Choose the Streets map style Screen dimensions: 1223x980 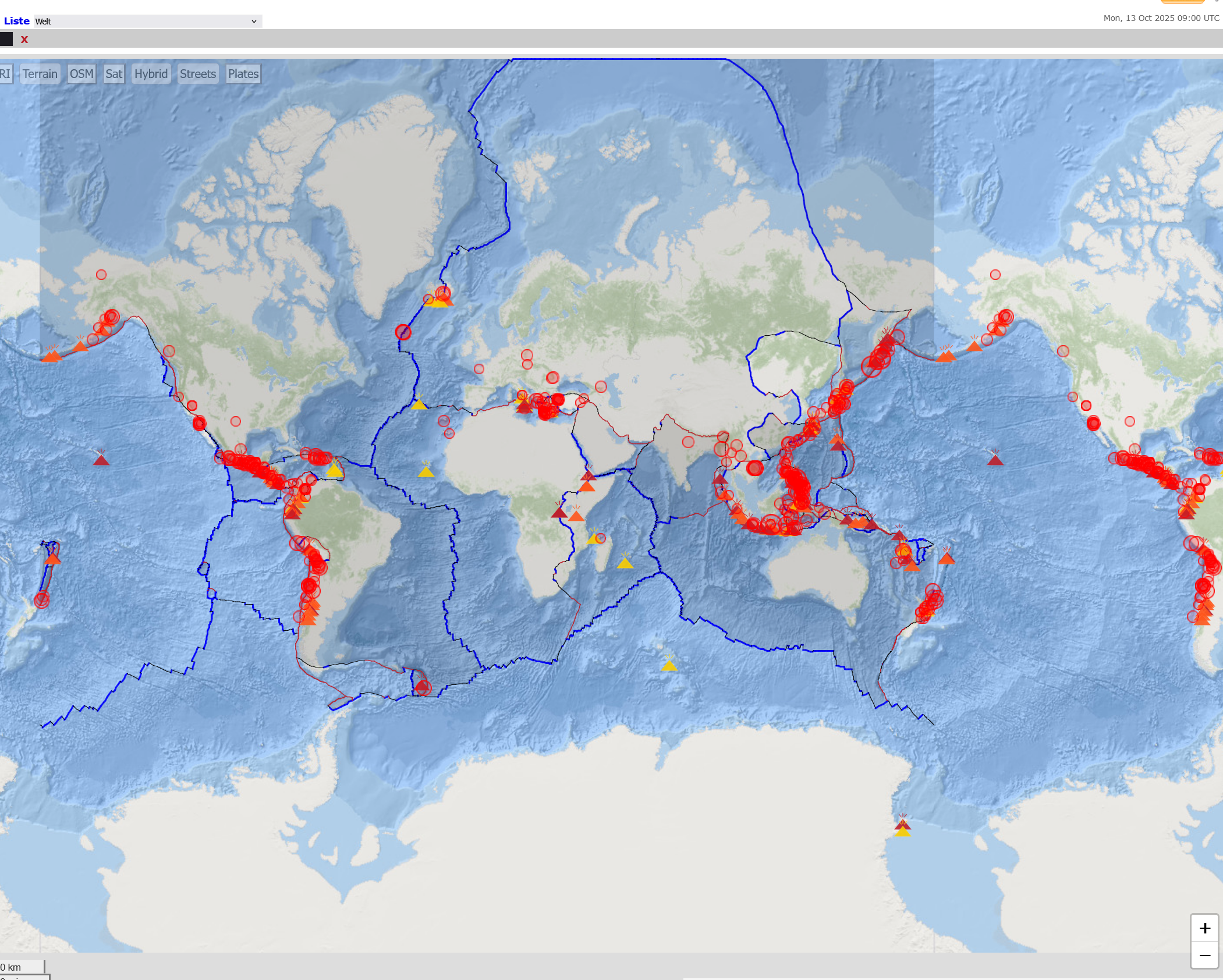[x=197, y=74]
